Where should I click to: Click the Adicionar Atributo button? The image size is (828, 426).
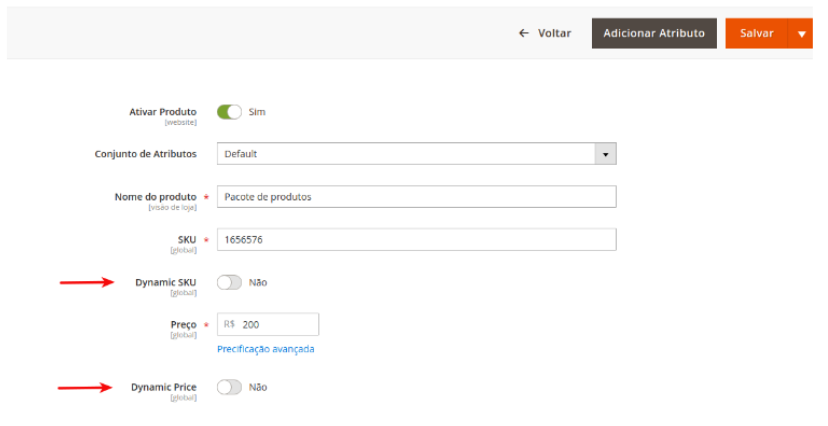(654, 33)
